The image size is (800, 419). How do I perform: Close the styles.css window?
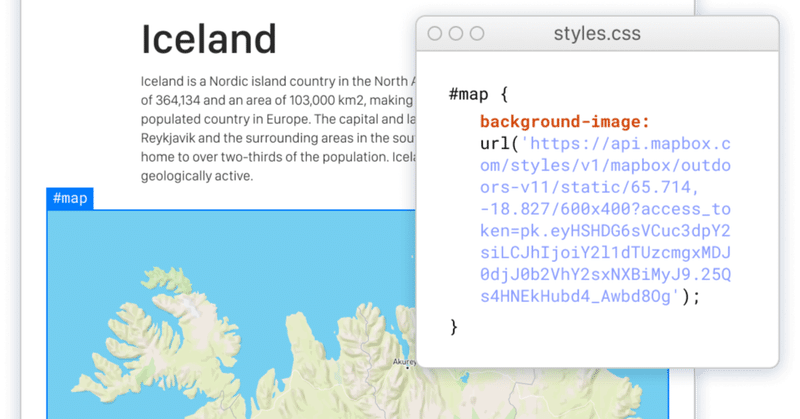(435, 34)
